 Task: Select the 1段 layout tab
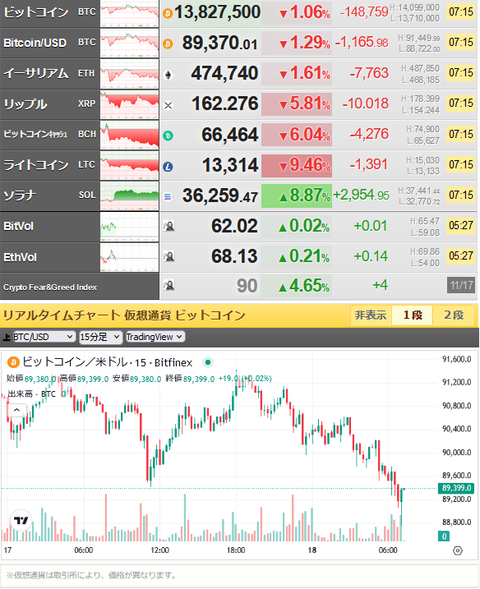(x=412, y=315)
